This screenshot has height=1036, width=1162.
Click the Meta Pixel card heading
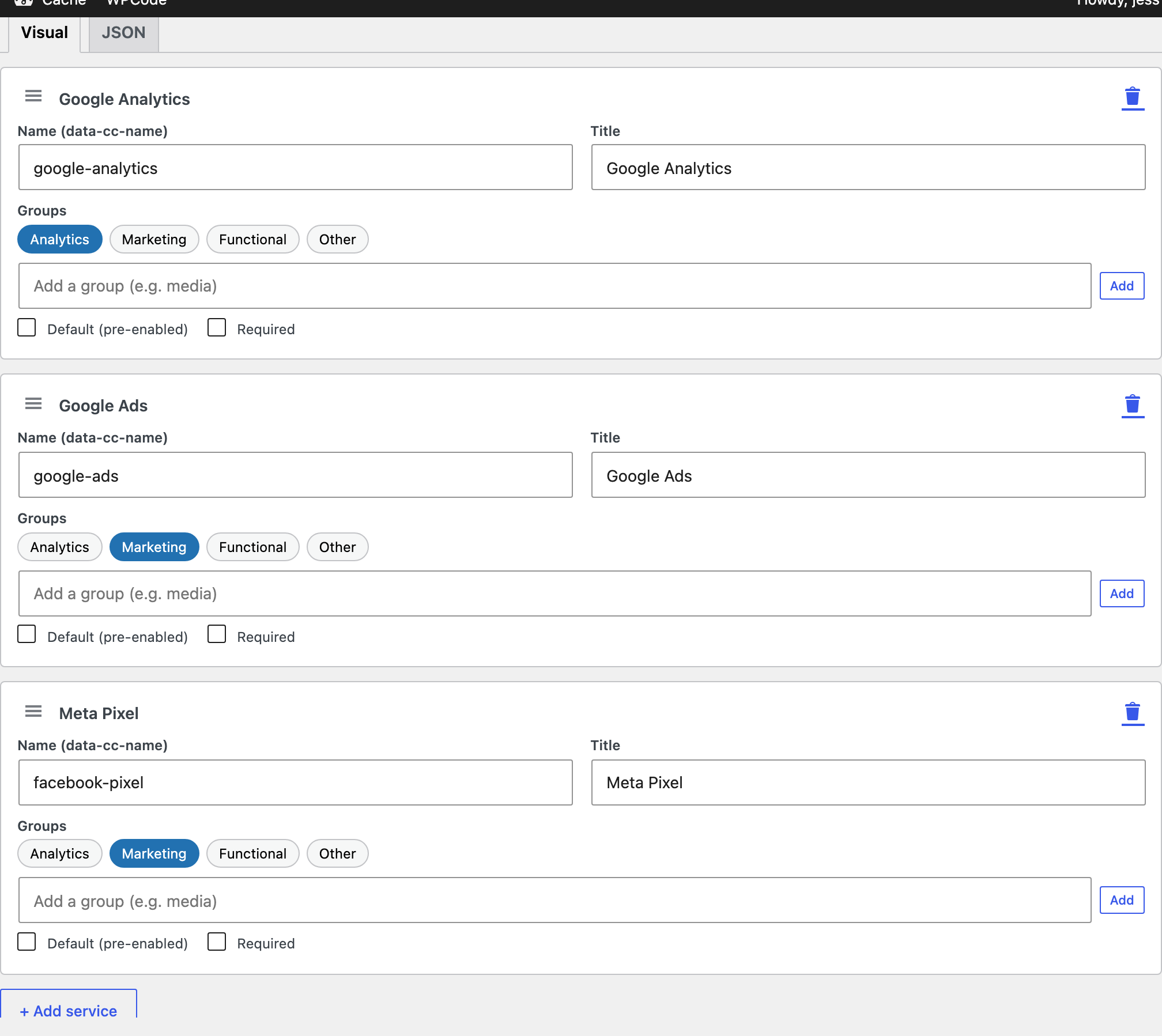pos(99,713)
